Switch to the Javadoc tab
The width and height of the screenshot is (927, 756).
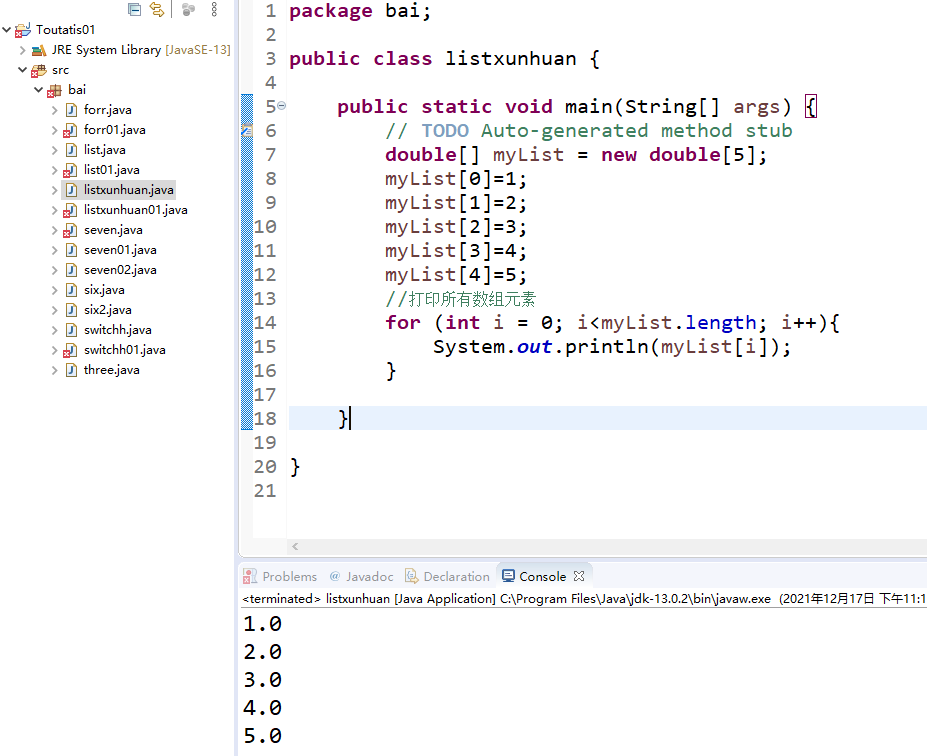[361, 576]
